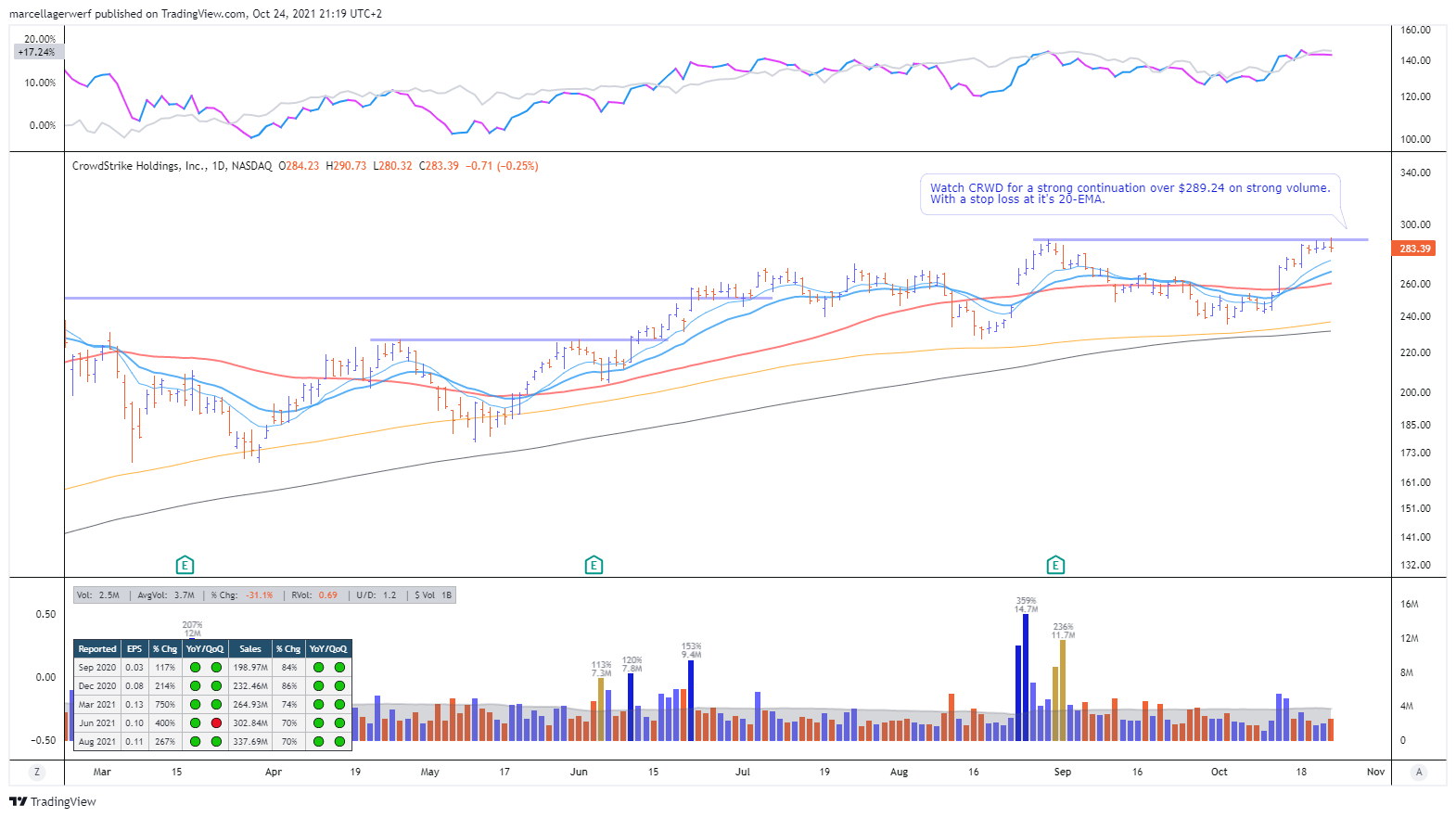The width and height of the screenshot is (1456, 818).
Task: Click the red QoQ dot in Jun 2021 row
Action: [x=216, y=722]
